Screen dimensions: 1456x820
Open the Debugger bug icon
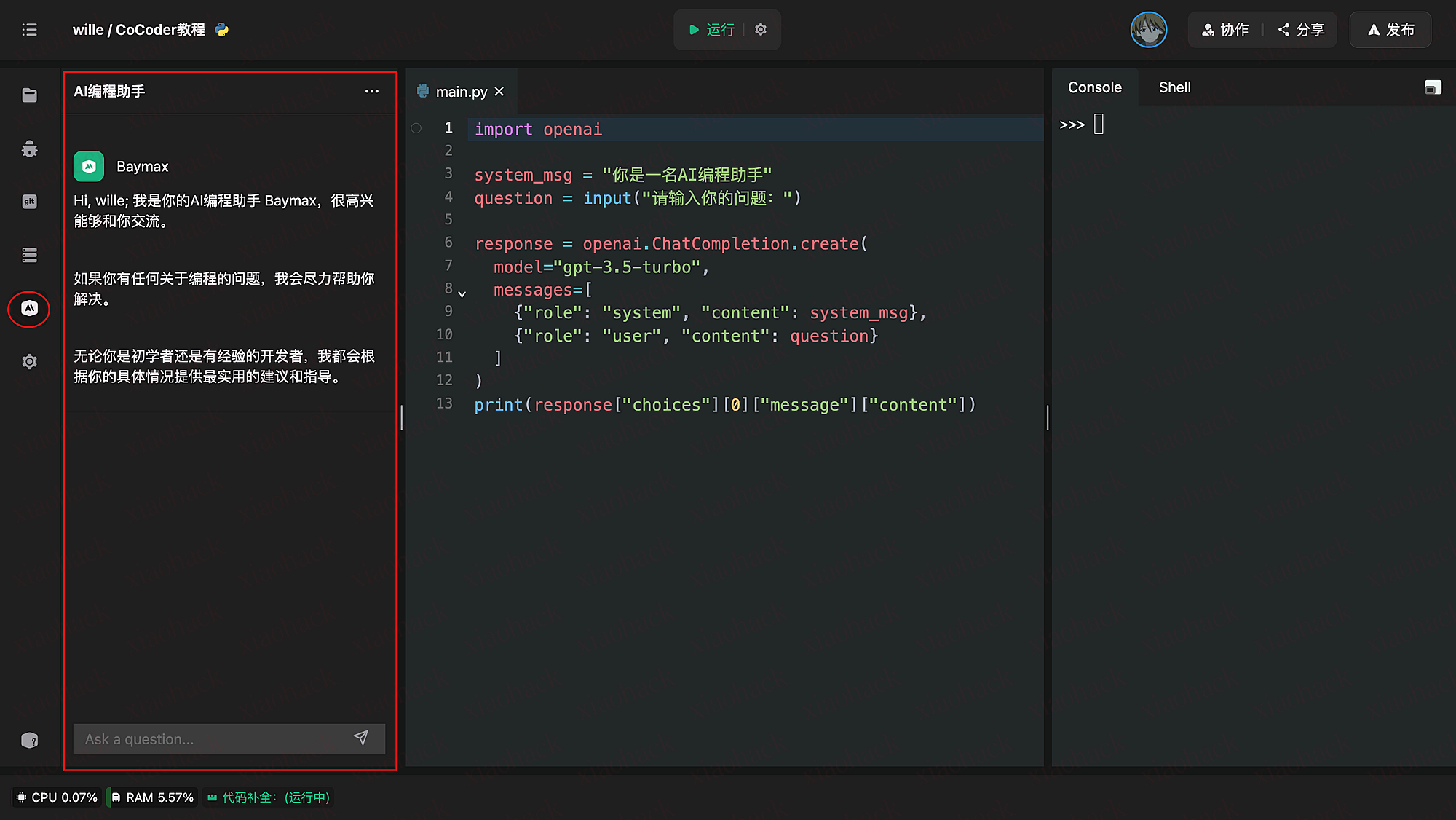[x=29, y=149]
